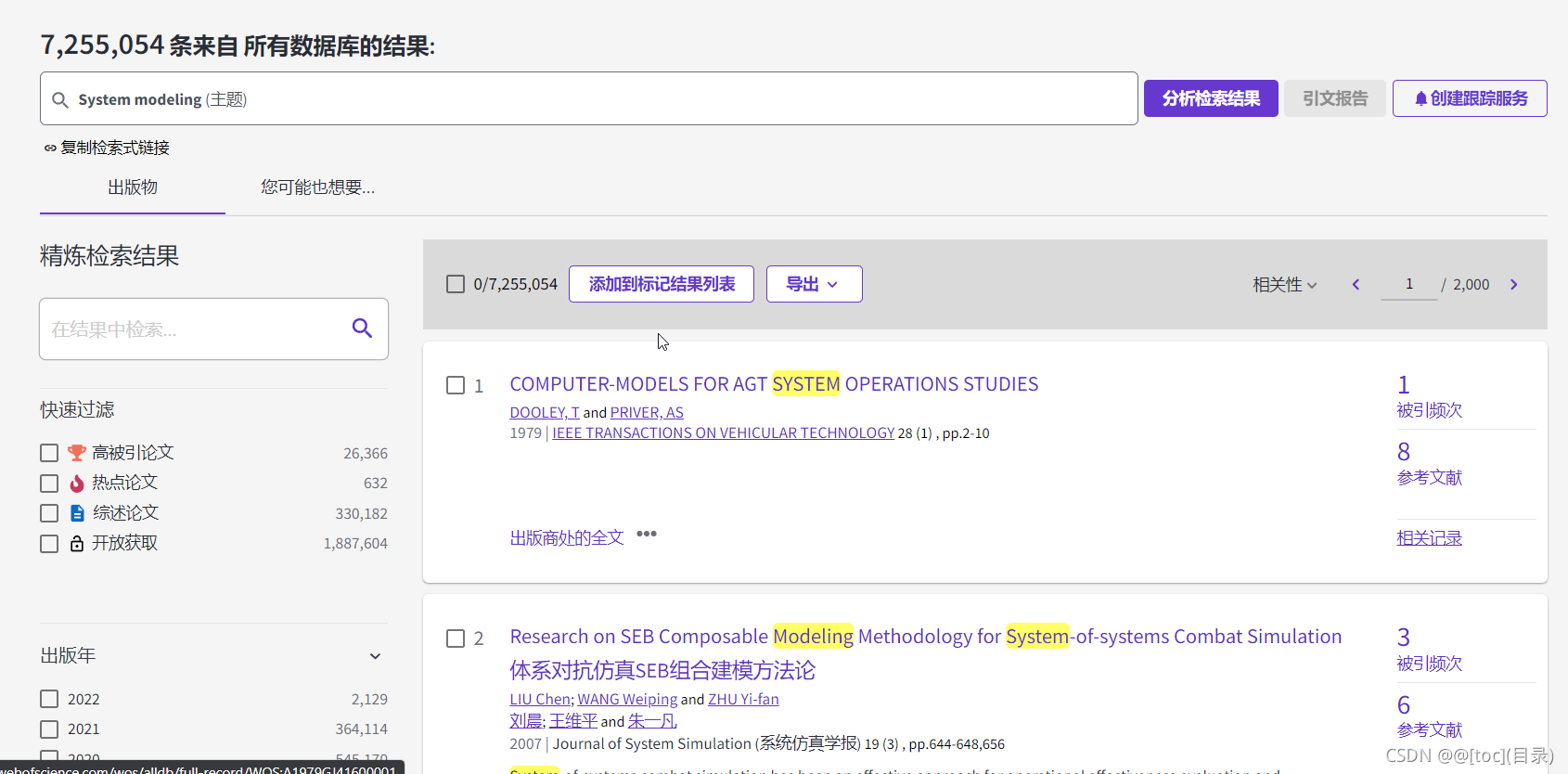
Task: Click the flame hot papers icon
Action: (77, 483)
